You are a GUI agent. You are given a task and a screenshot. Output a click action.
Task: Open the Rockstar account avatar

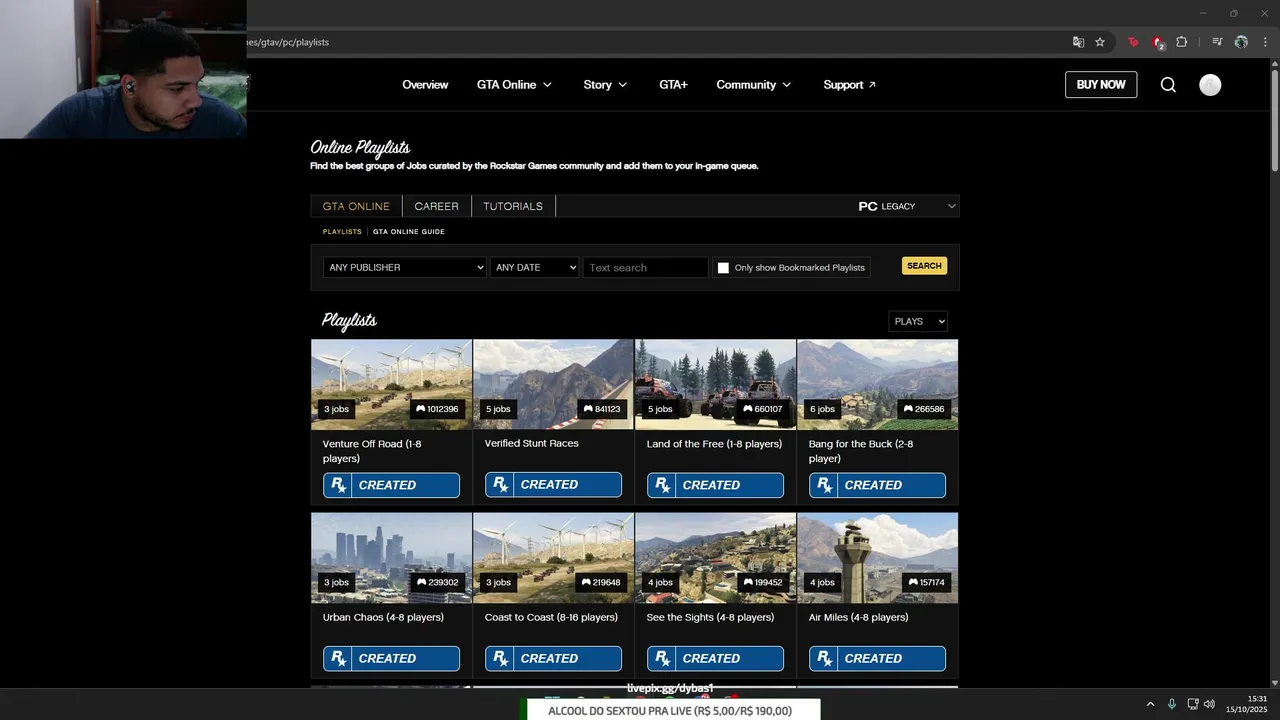point(1210,85)
